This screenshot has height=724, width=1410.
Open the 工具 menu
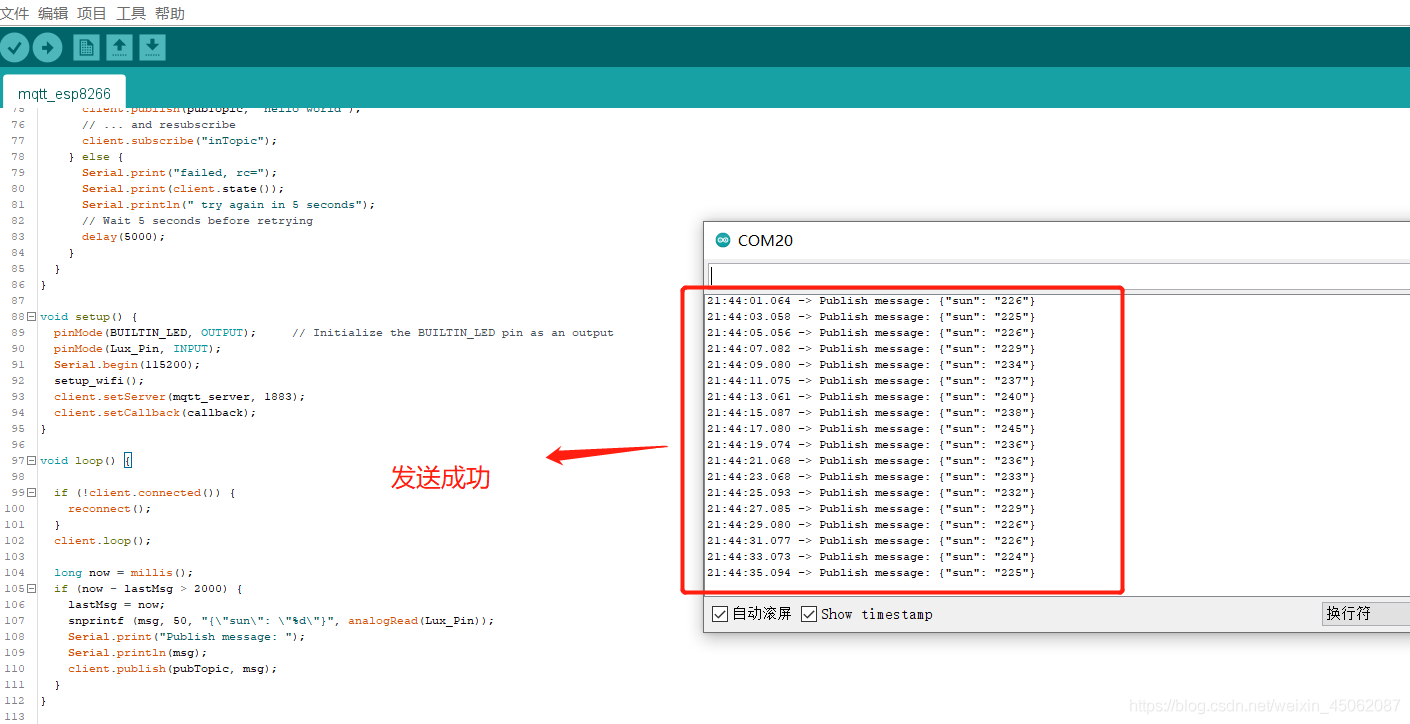tap(131, 13)
